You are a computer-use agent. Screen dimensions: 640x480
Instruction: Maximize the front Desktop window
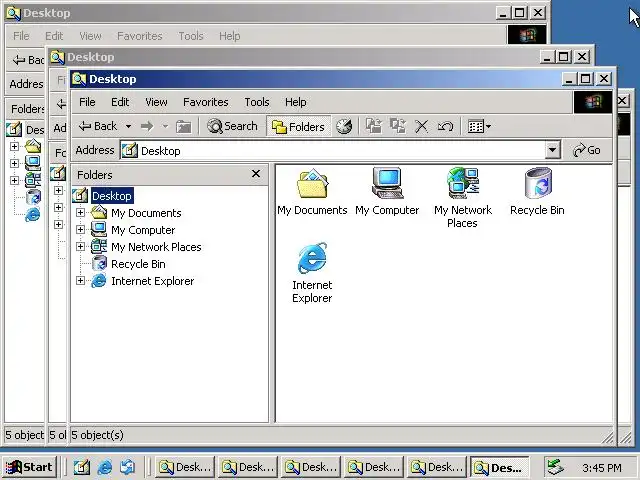585,78
